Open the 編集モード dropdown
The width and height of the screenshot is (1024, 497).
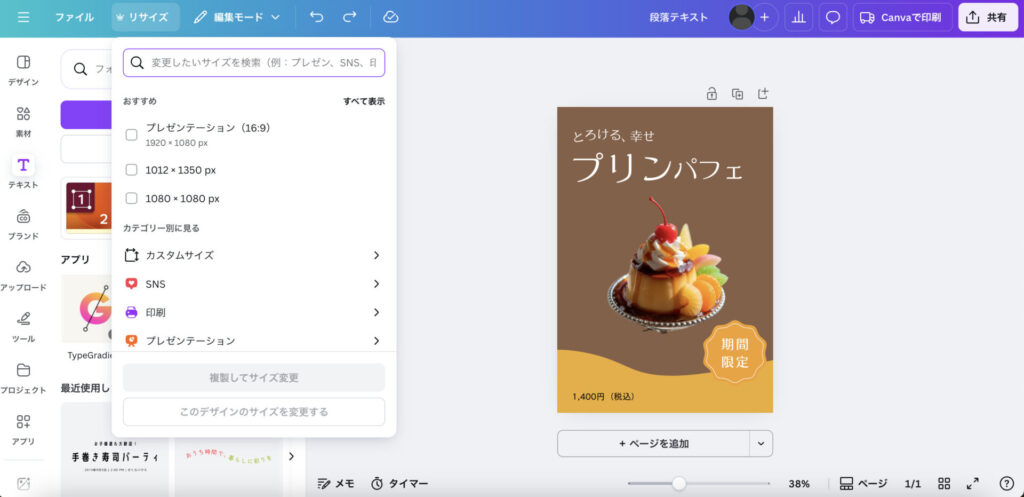point(236,18)
